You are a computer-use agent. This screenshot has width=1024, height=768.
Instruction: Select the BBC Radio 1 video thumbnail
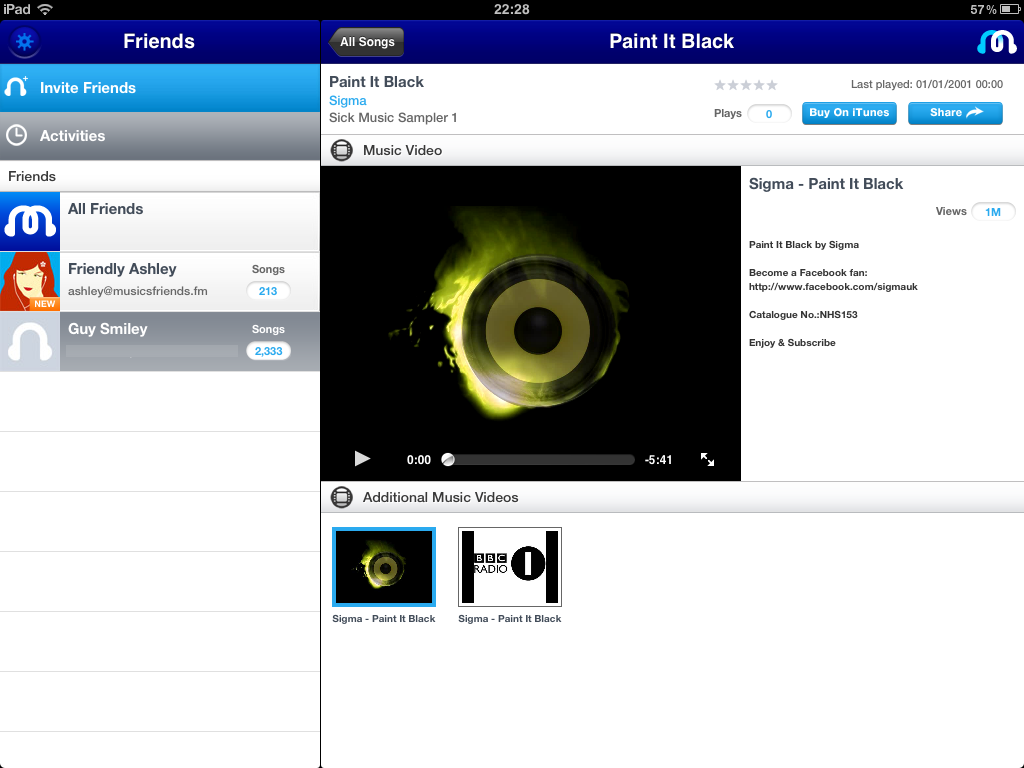click(510, 567)
